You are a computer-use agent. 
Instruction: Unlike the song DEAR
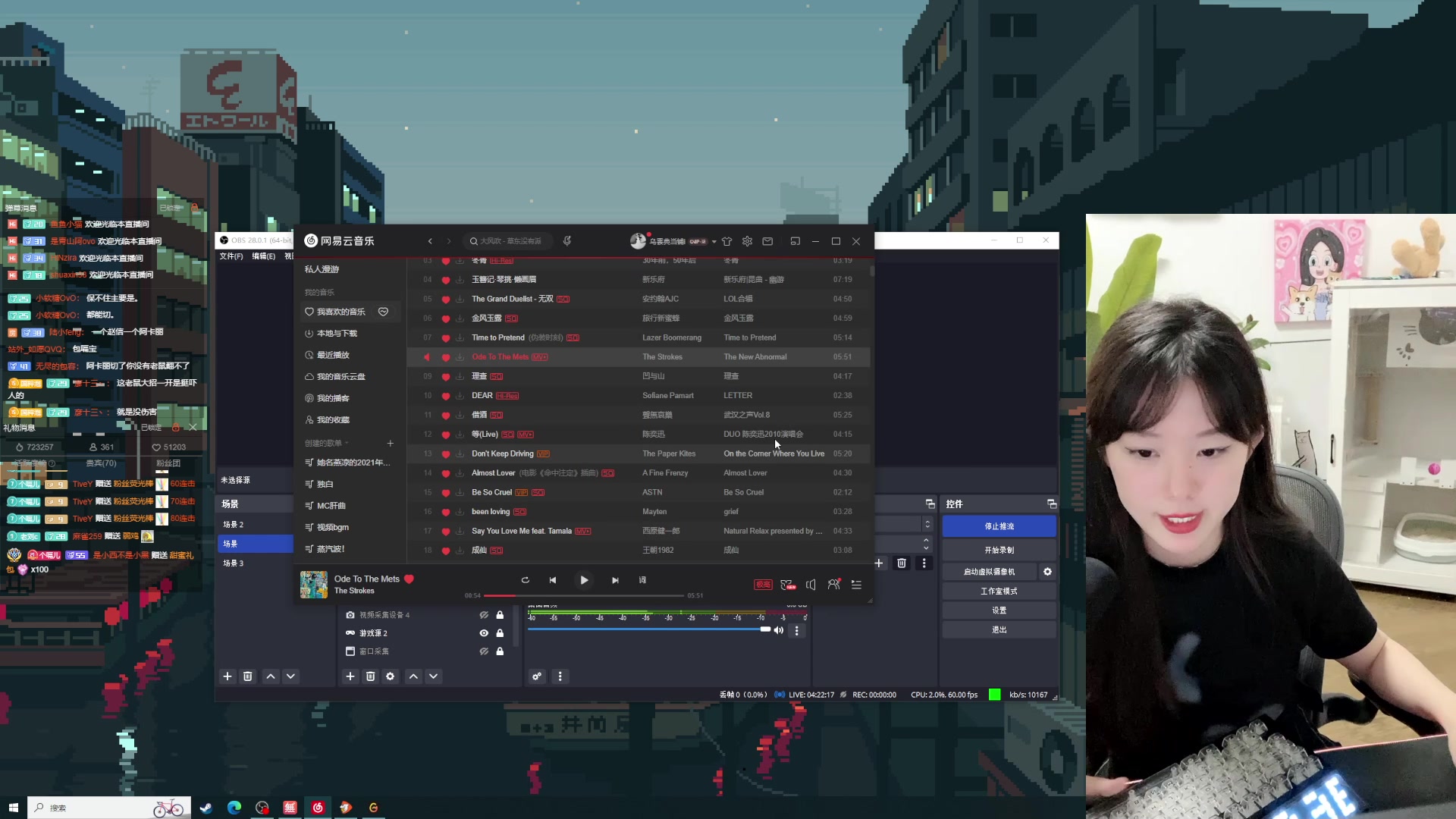tap(445, 396)
